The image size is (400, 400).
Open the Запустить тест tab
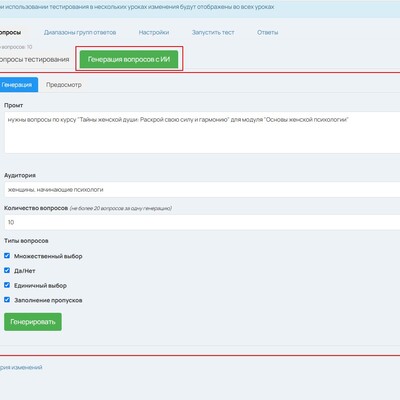tap(213, 32)
